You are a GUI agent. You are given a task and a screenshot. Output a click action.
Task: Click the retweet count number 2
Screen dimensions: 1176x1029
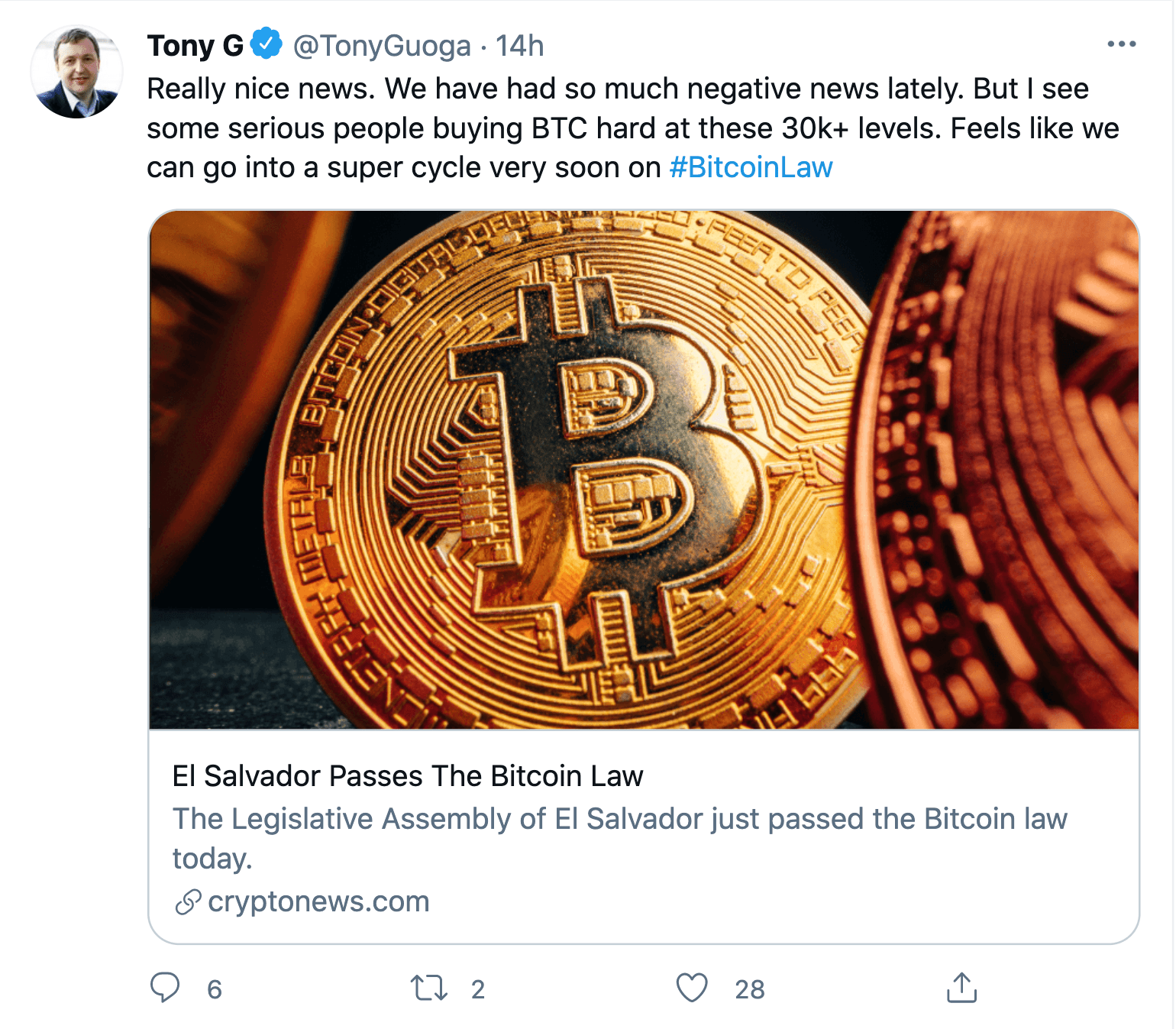coord(478,989)
